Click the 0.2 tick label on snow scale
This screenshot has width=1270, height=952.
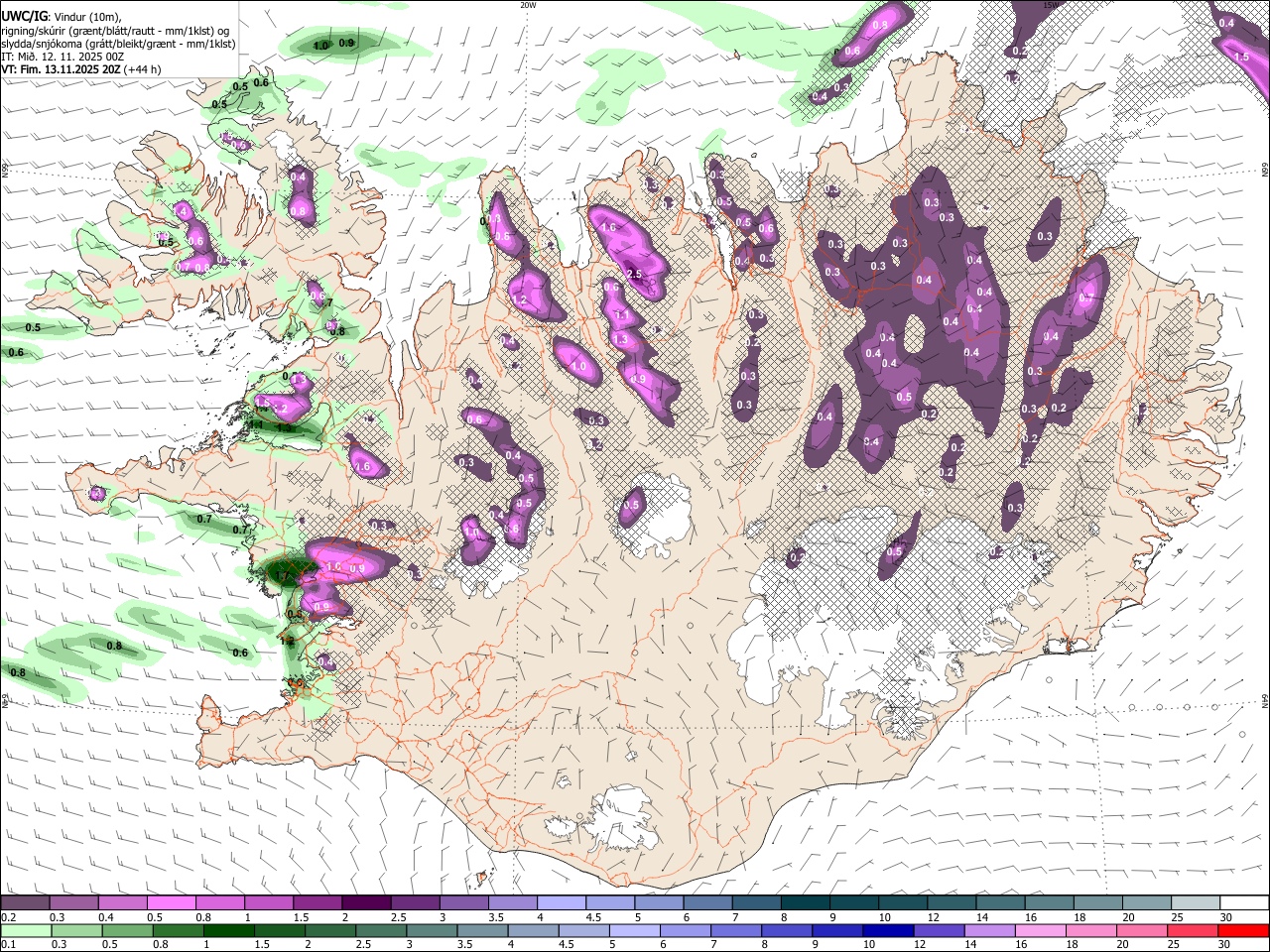(x=8, y=917)
